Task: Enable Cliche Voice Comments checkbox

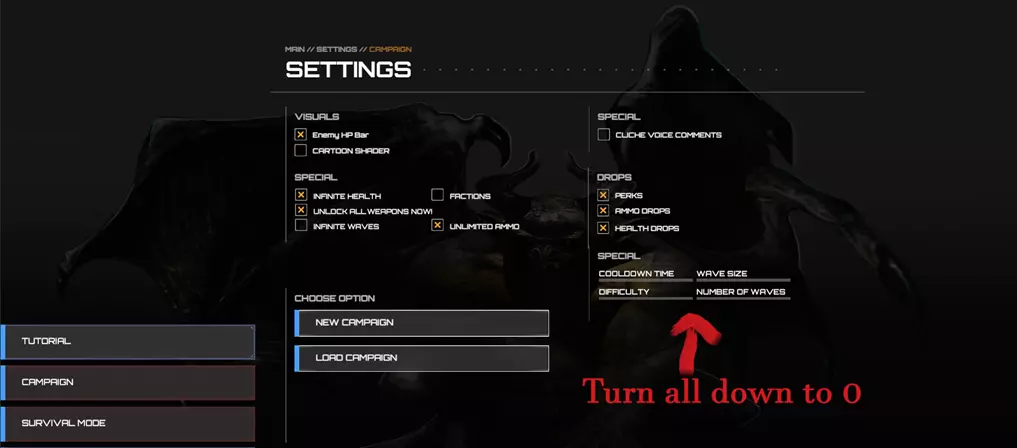Action: 603,135
